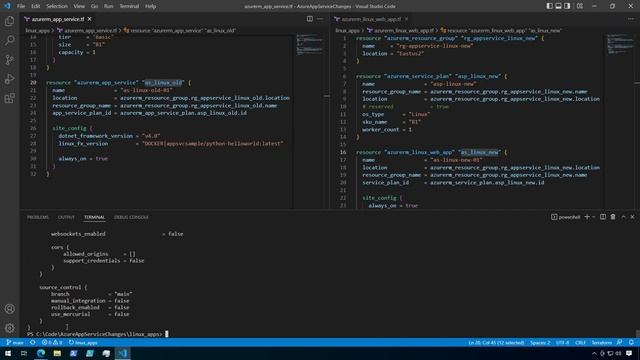
Task: Open the Customize Layout control
Action: [x=580, y=6]
